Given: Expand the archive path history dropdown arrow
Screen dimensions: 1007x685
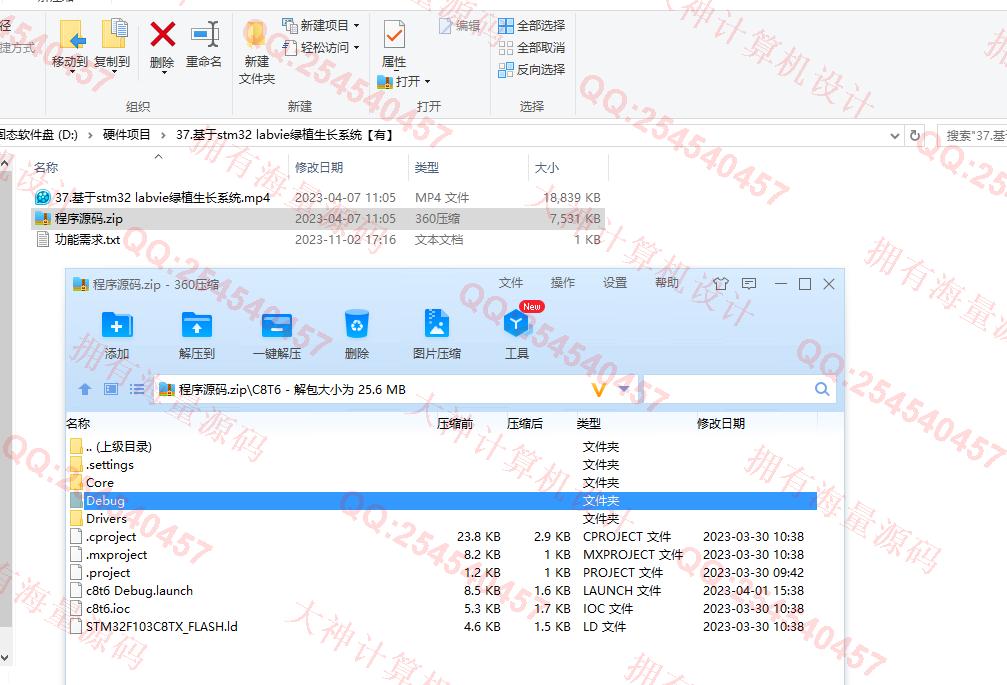Looking at the screenshot, I should tap(624, 389).
